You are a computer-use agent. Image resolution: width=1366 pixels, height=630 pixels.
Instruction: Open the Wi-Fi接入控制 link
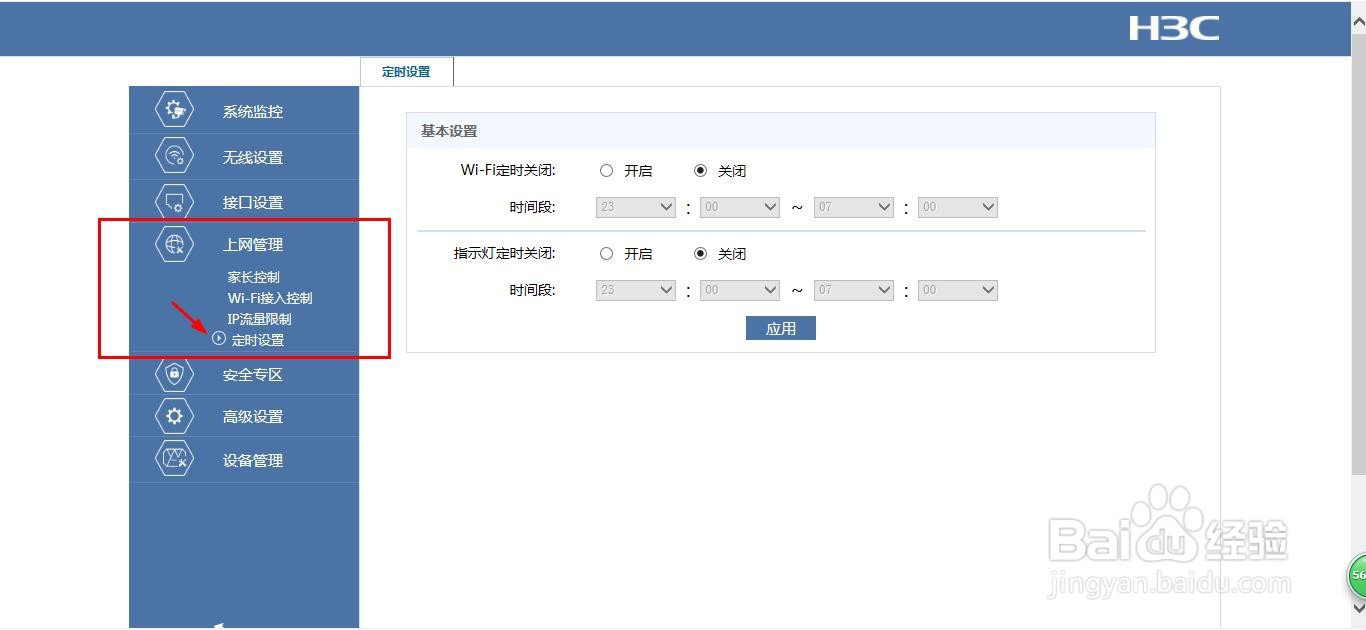click(271, 298)
